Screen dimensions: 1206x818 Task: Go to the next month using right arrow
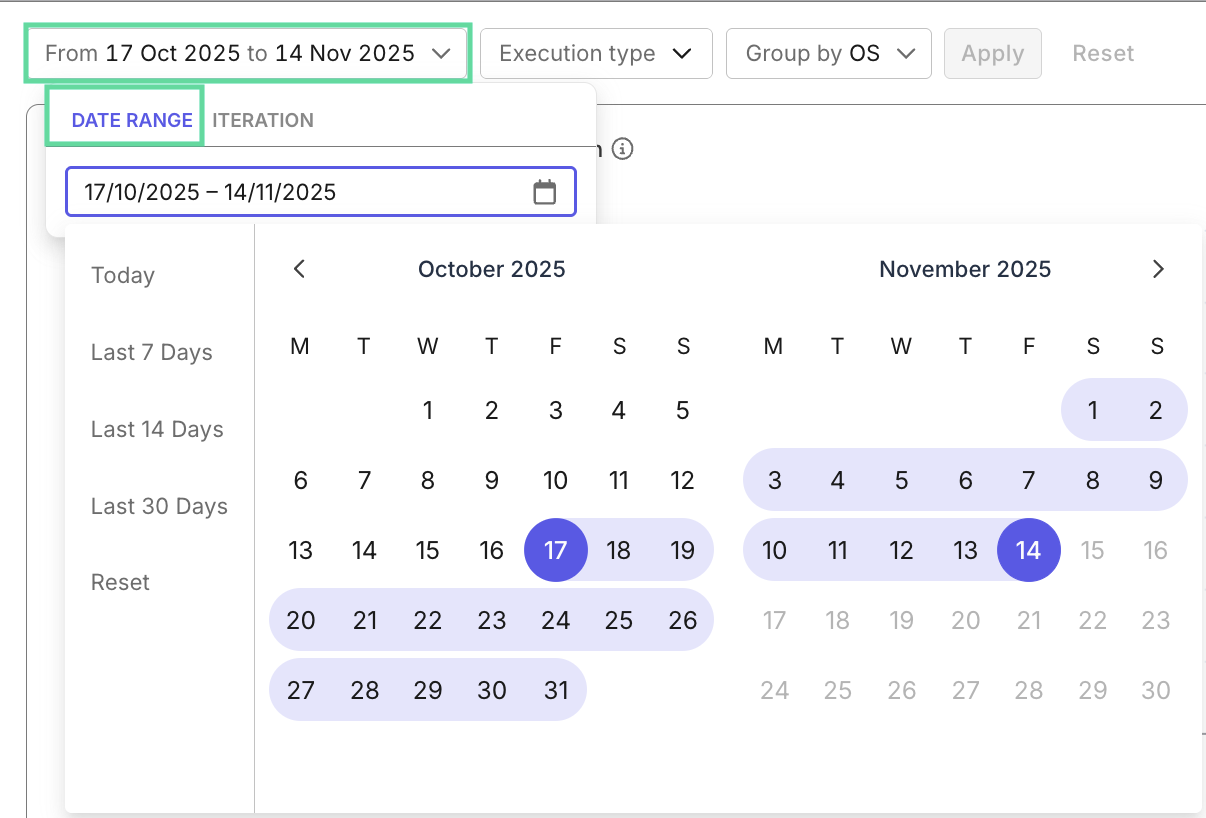(1158, 268)
